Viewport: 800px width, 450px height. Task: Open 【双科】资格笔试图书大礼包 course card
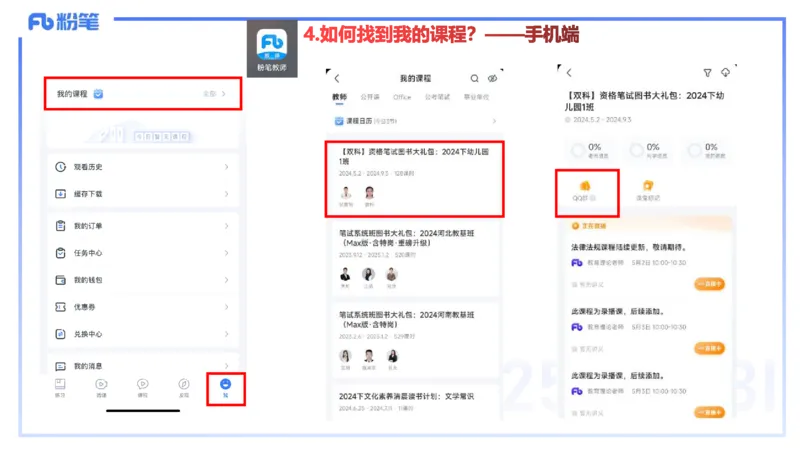click(x=415, y=179)
